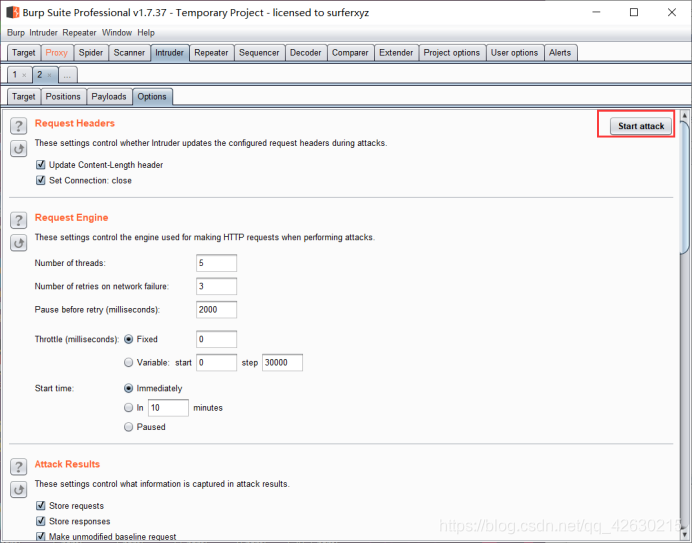Open help for Request Headers section

[19, 126]
